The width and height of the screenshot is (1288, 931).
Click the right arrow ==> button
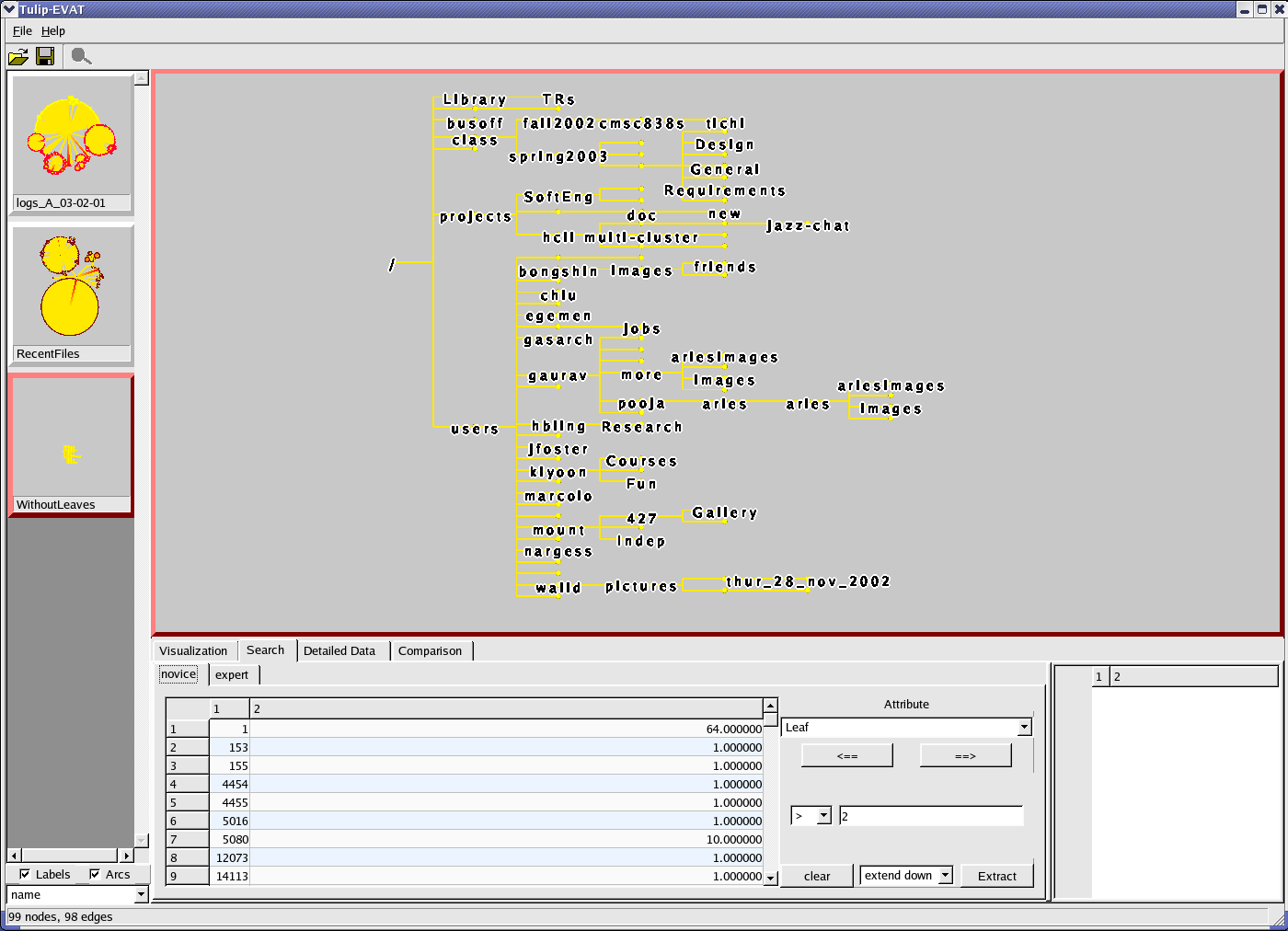point(965,756)
